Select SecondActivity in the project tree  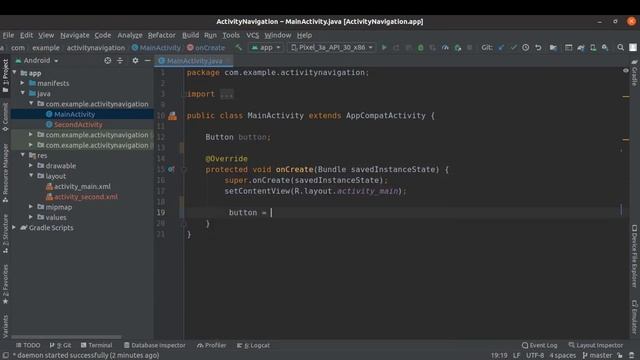78,124
